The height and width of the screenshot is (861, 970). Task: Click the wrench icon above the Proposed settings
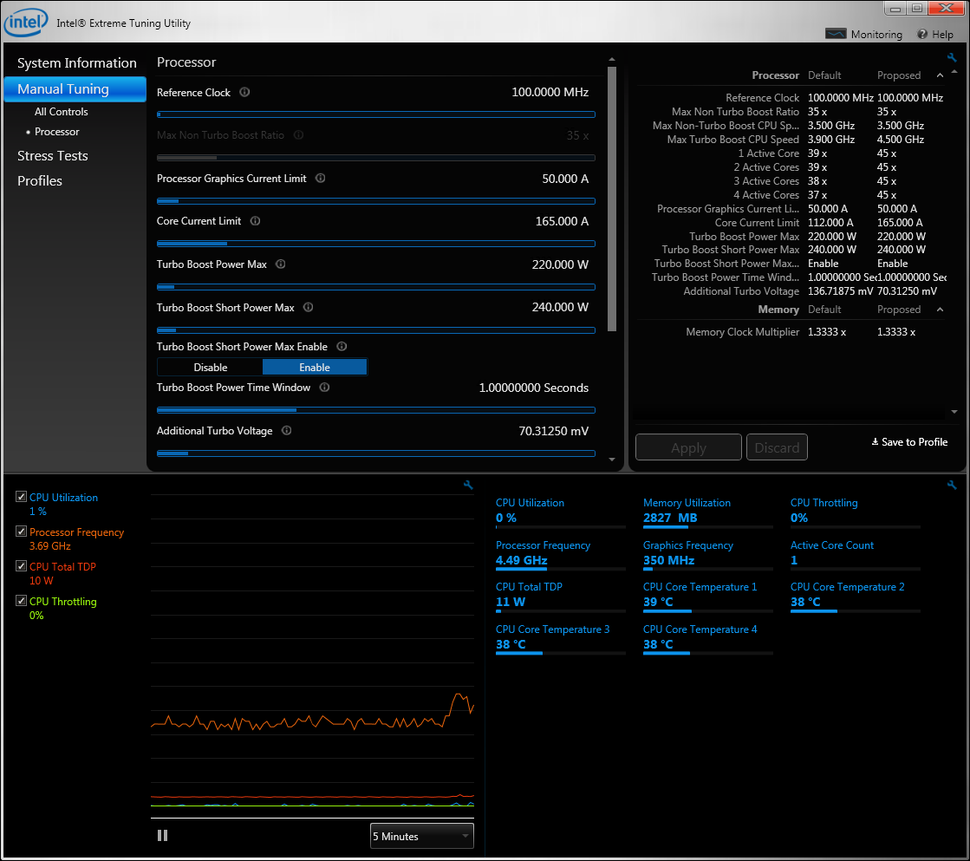pyautogui.click(x=951, y=57)
